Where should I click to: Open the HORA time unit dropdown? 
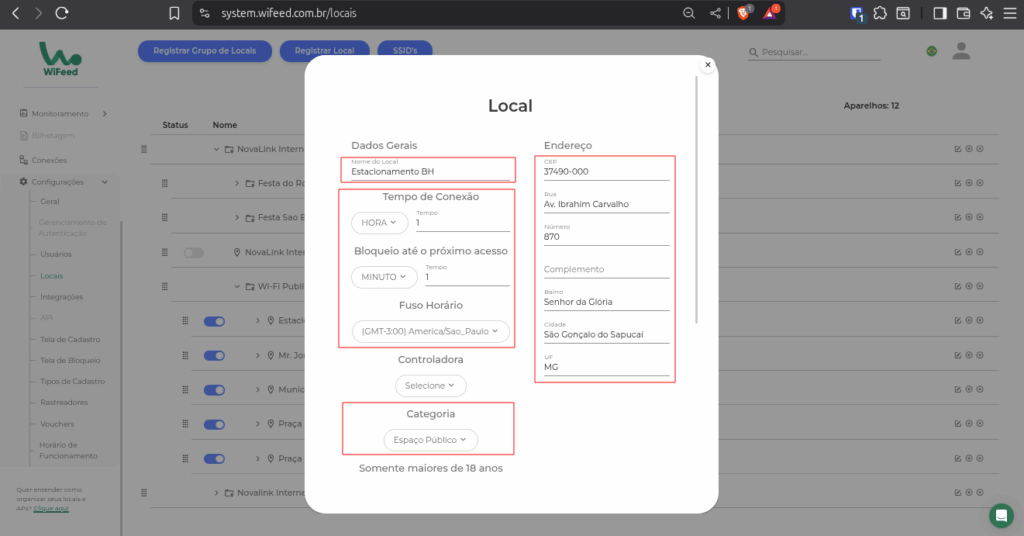379,222
